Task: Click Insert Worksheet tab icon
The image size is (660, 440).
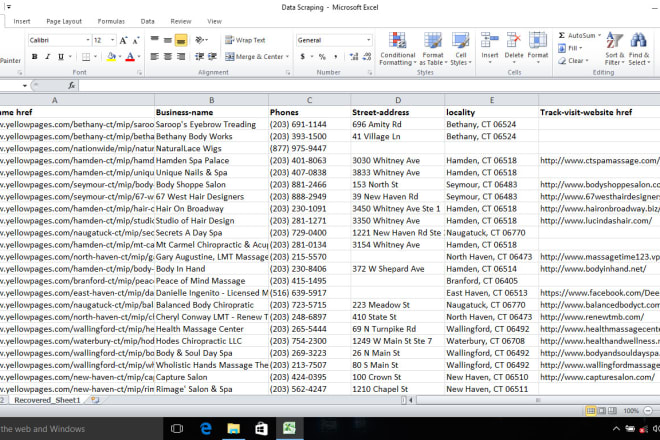Action: coord(95,400)
